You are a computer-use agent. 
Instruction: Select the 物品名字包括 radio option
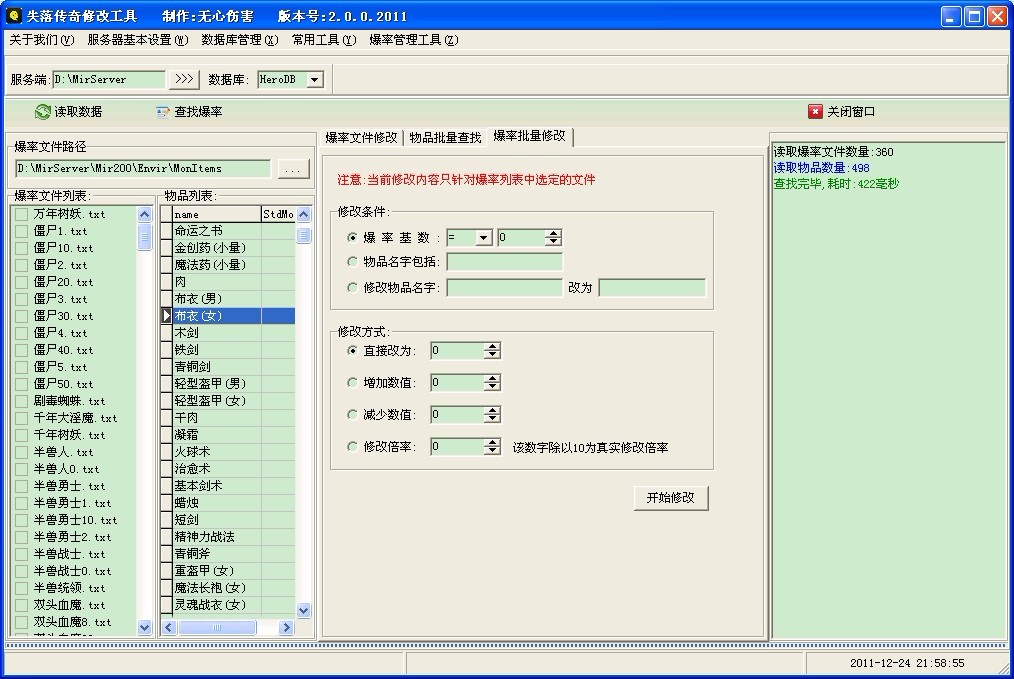coord(352,262)
